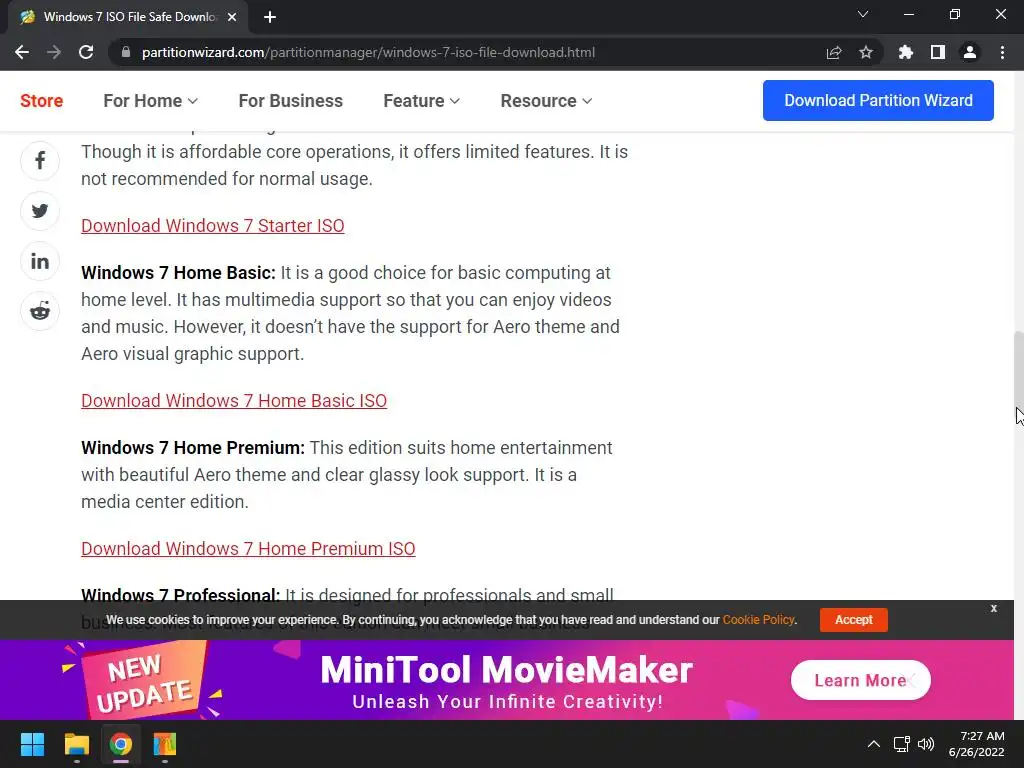Expand Feature dropdown menu

click(x=421, y=101)
